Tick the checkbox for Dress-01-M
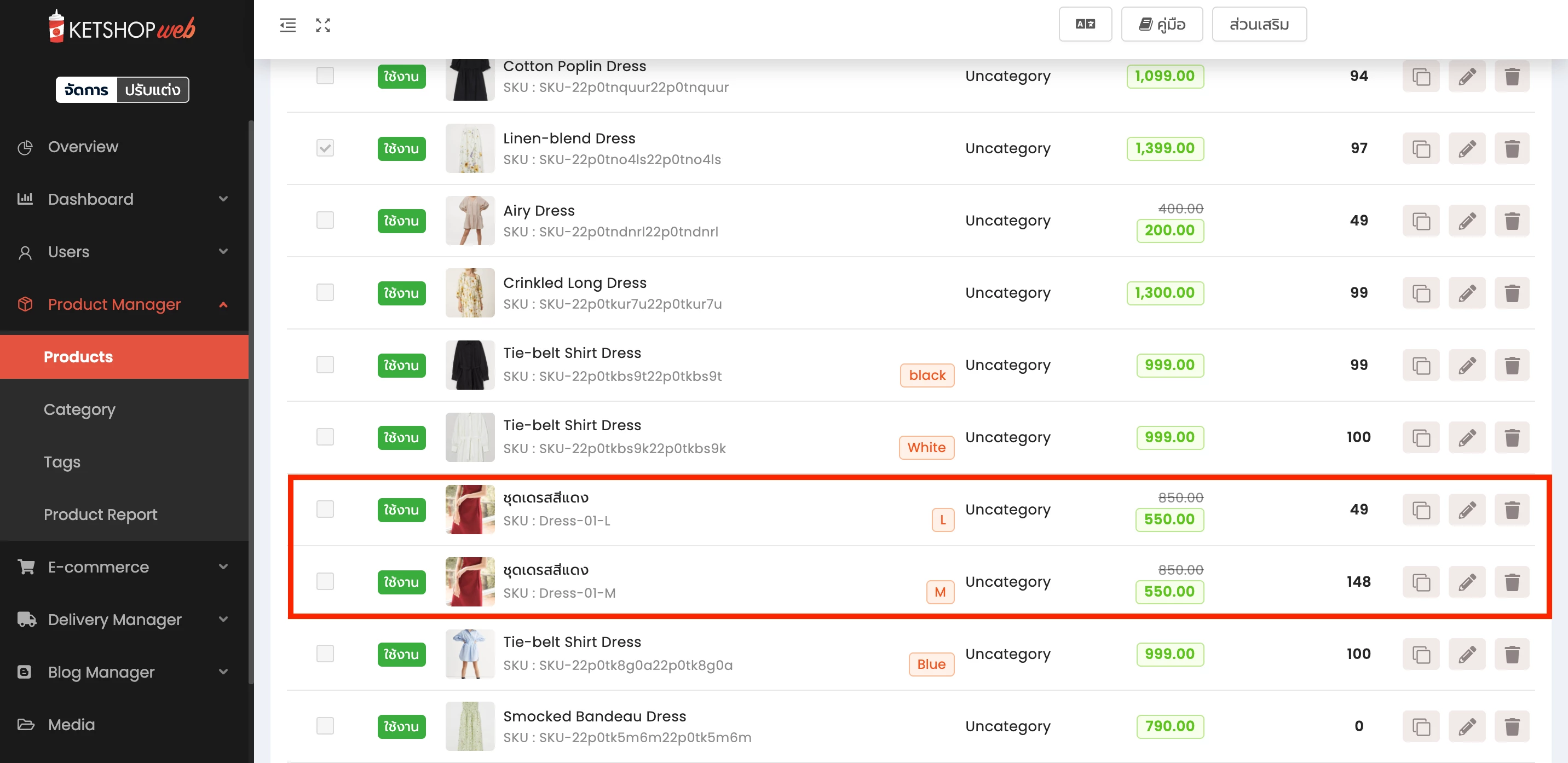The width and height of the screenshot is (1568, 763). click(x=325, y=581)
